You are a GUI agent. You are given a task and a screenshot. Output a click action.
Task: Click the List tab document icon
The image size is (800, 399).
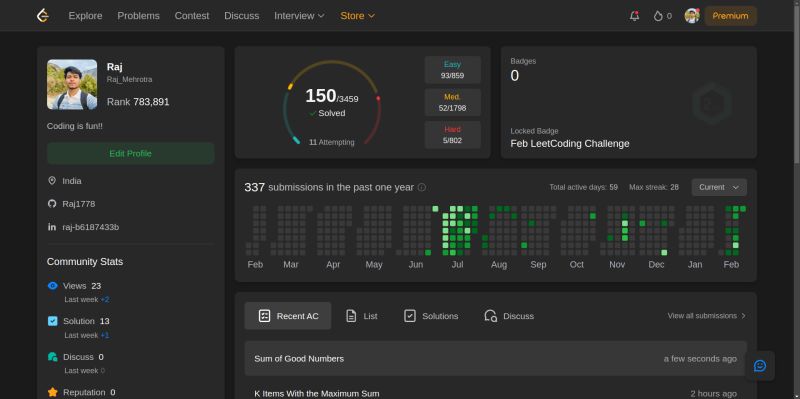coord(351,316)
